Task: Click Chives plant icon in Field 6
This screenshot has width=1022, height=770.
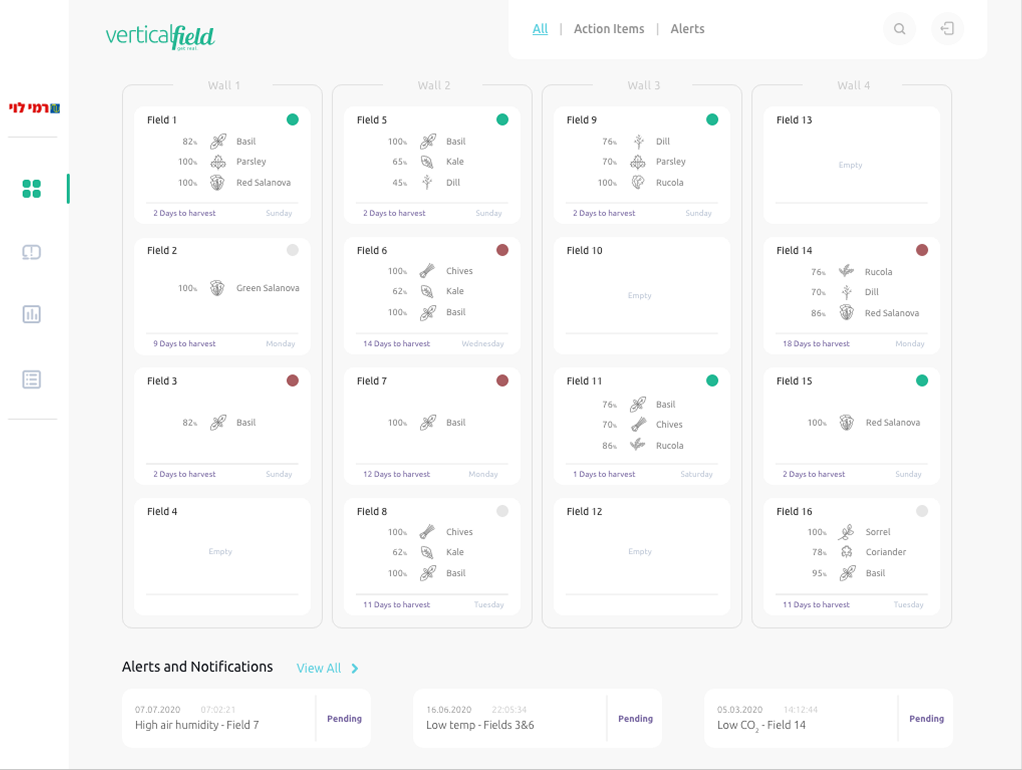Action: click(427, 271)
